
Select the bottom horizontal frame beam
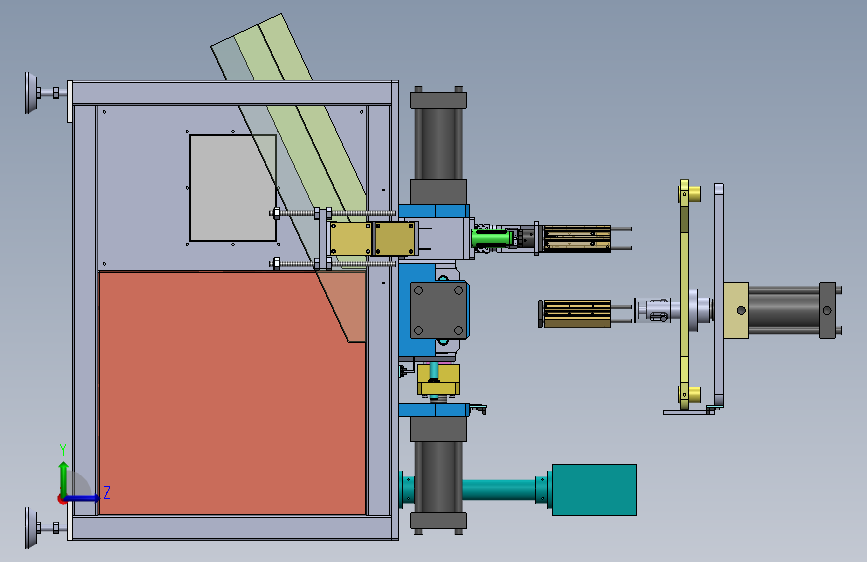(233, 528)
